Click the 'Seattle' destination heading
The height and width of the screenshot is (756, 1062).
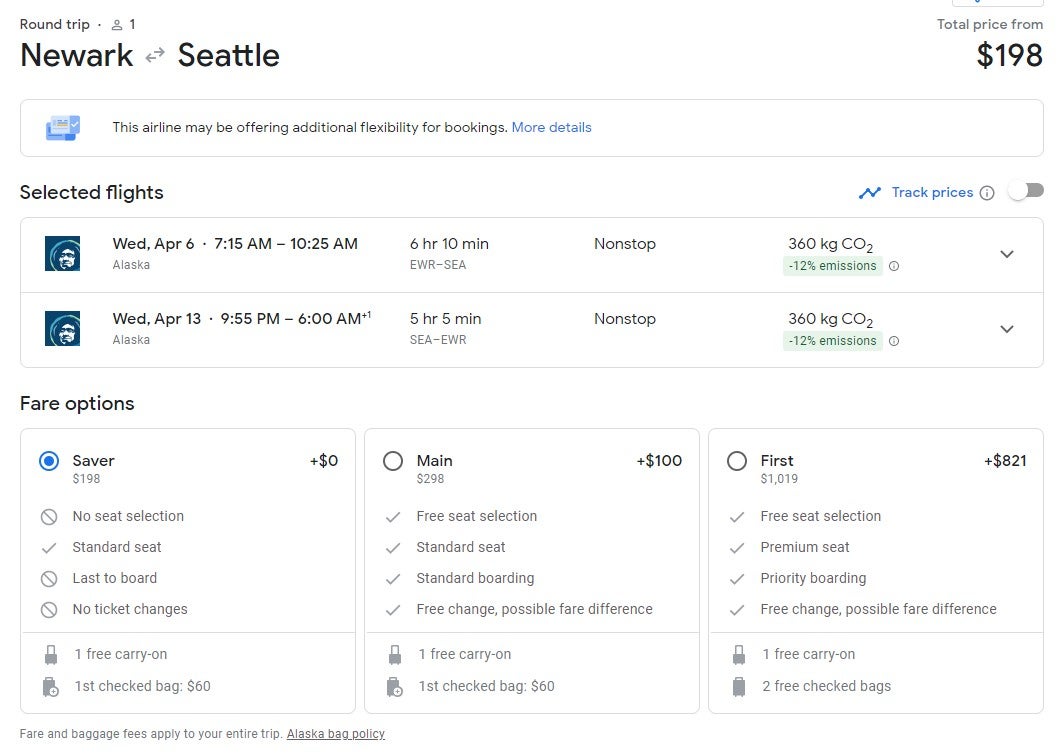228,56
